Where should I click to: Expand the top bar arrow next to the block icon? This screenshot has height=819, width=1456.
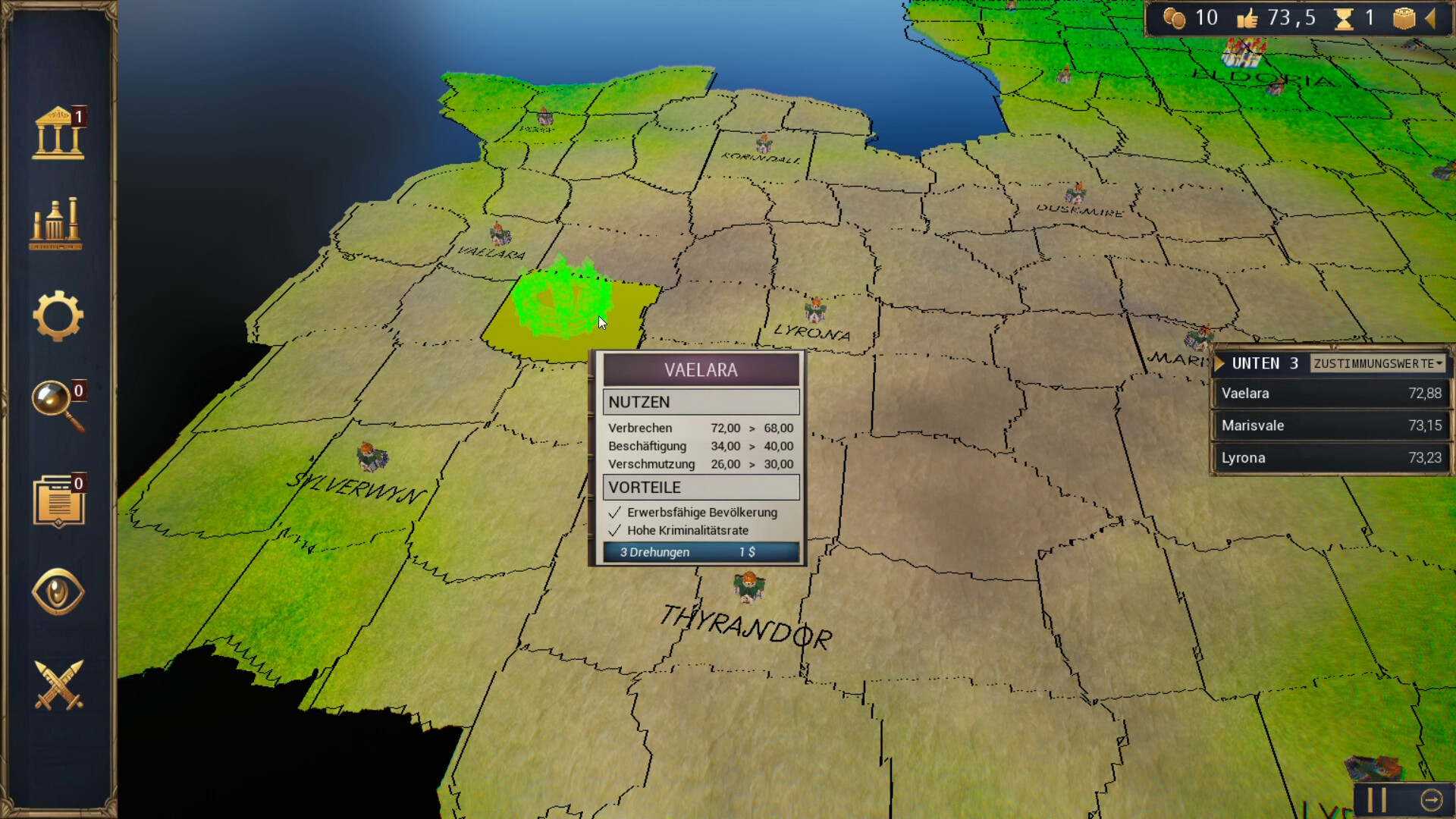pos(1431,17)
